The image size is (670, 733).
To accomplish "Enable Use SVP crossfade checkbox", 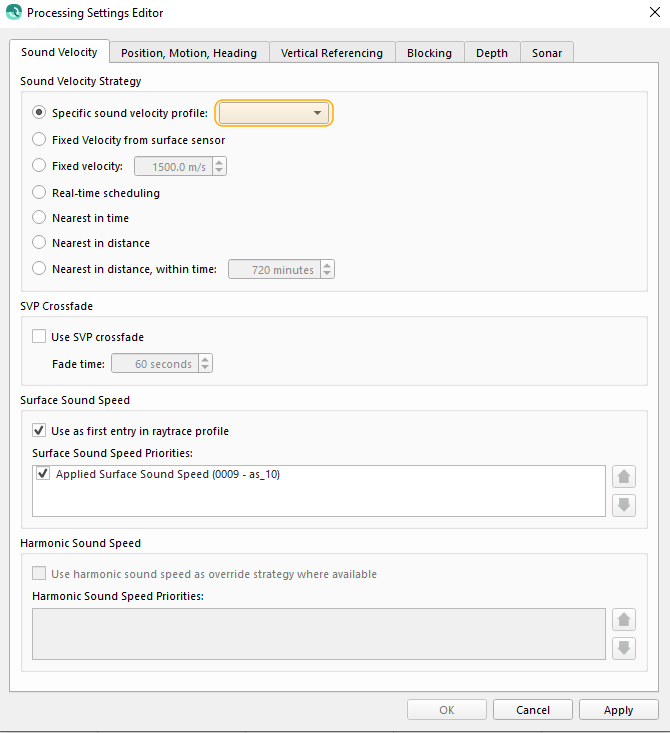I will [39, 337].
